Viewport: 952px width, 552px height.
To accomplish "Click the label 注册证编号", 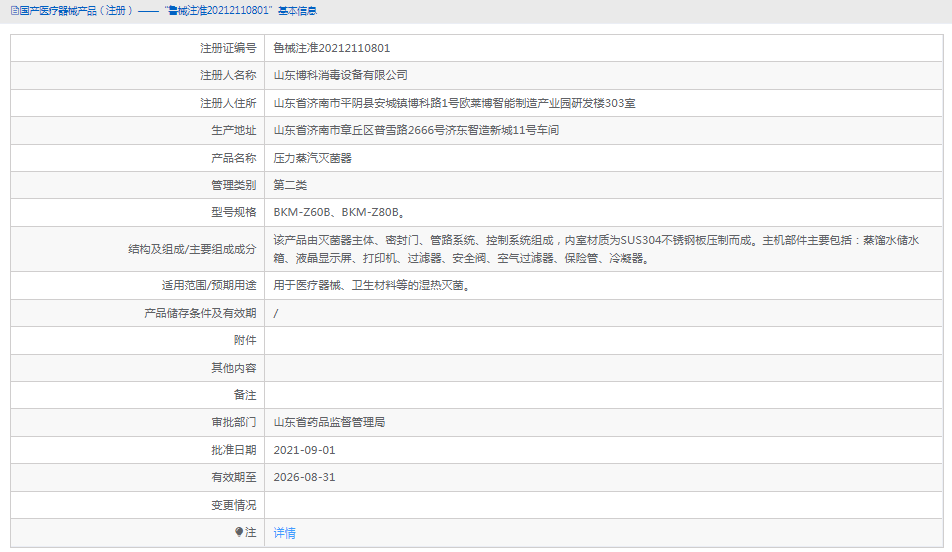I will (x=228, y=48).
